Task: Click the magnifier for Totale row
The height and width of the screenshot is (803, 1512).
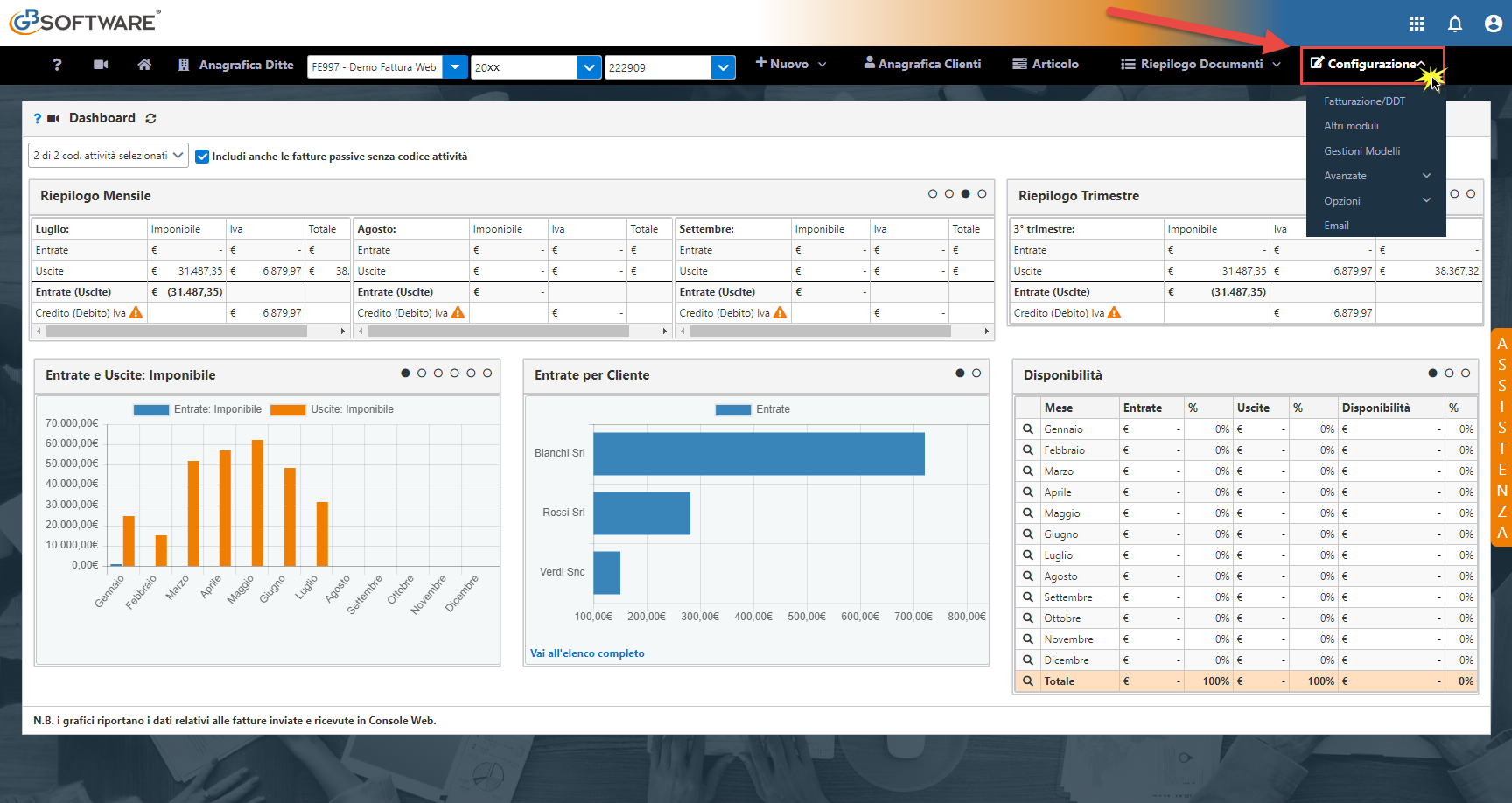Action: pyautogui.click(x=1028, y=681)
